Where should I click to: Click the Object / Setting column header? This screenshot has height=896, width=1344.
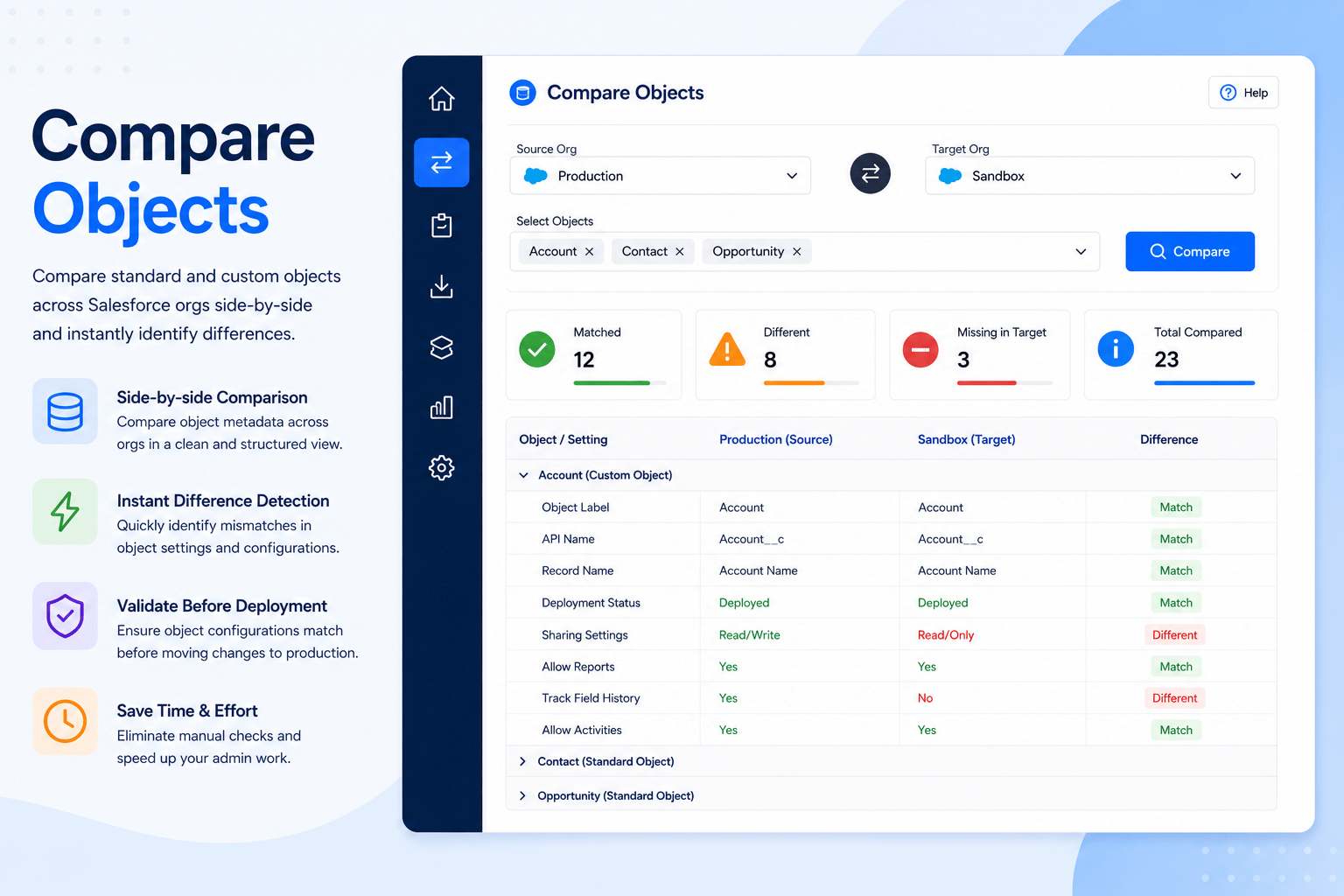[x=563, y=439]
